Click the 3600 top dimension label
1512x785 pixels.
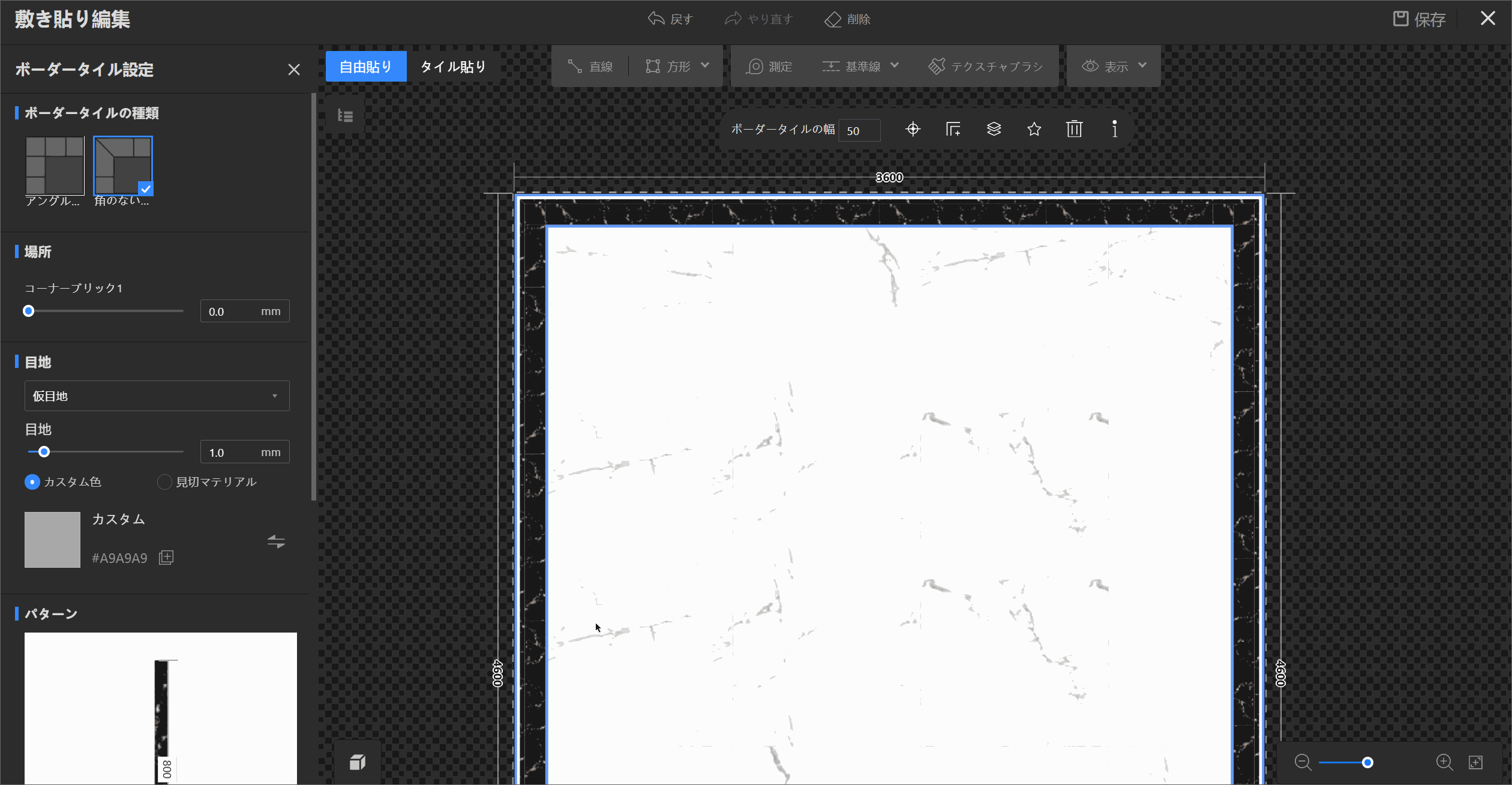889,178
